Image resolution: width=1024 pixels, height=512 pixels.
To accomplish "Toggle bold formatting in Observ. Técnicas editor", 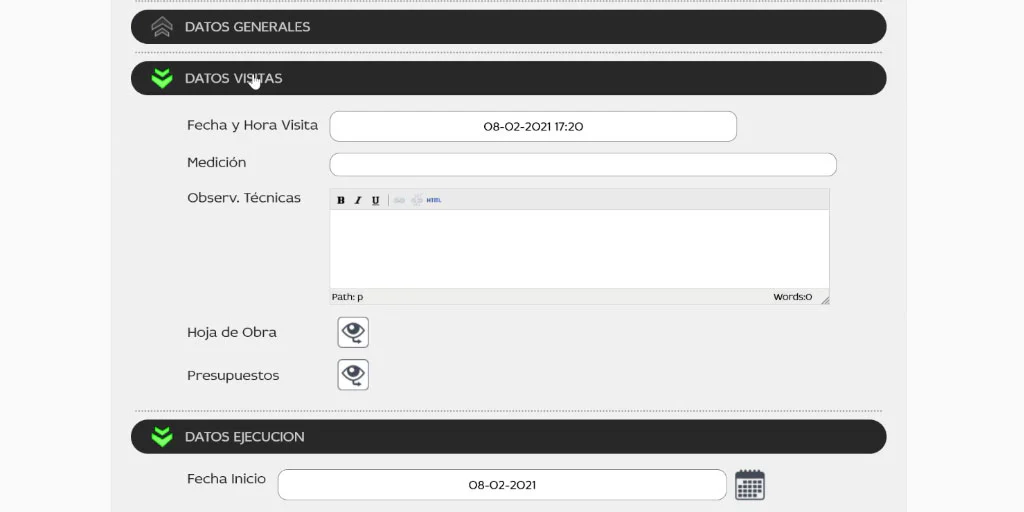I will 340,200.
